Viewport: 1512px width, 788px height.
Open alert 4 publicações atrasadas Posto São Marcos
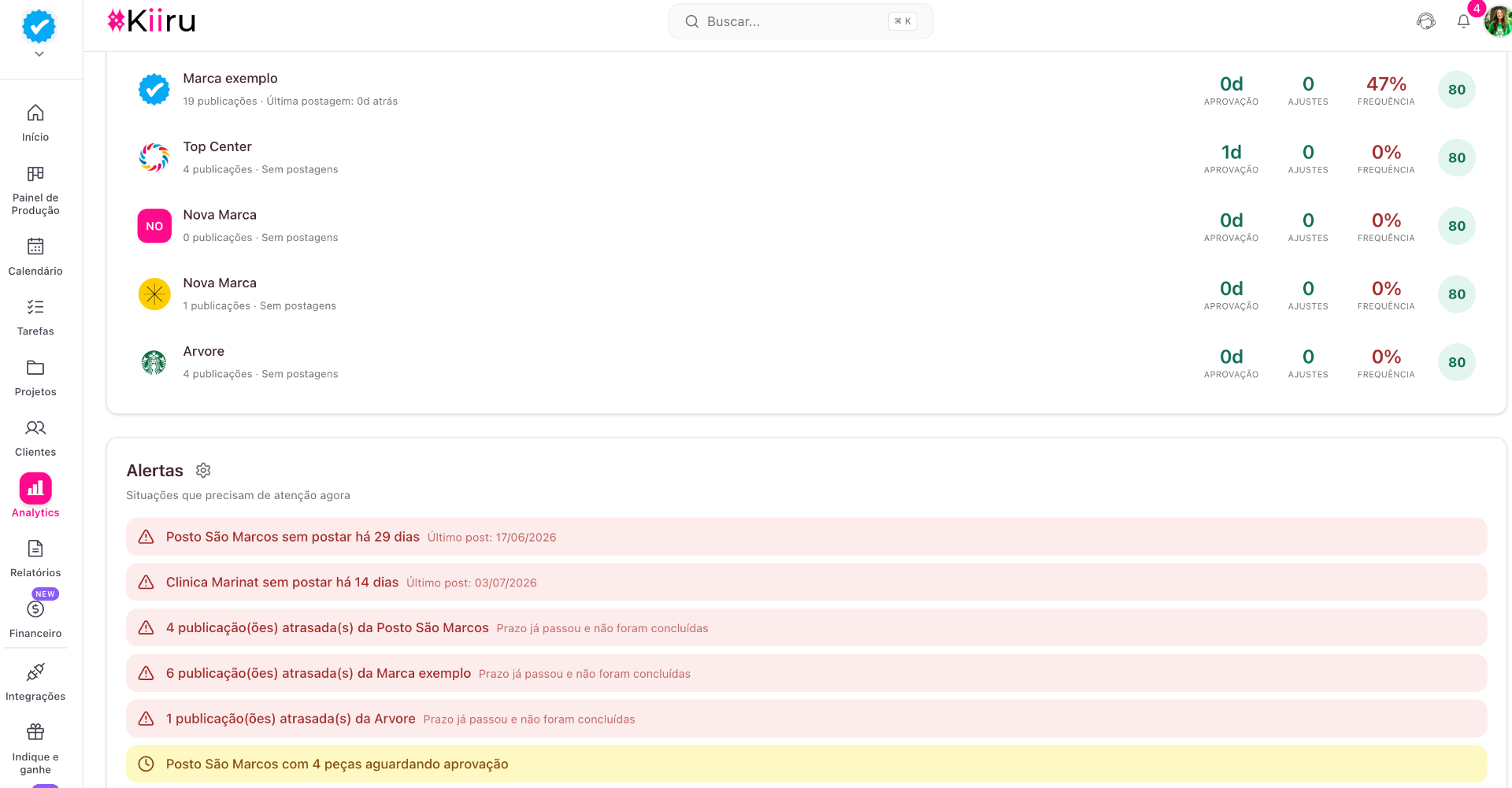pyautogui.click(x=806, y=628)
